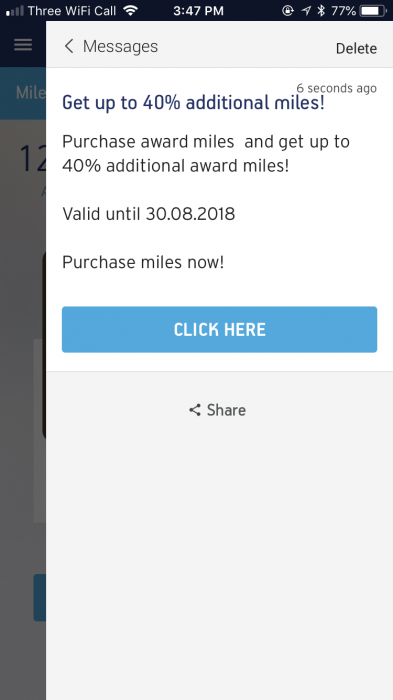
Task: Go back to Messages list
Action: [x=111, y=46]
